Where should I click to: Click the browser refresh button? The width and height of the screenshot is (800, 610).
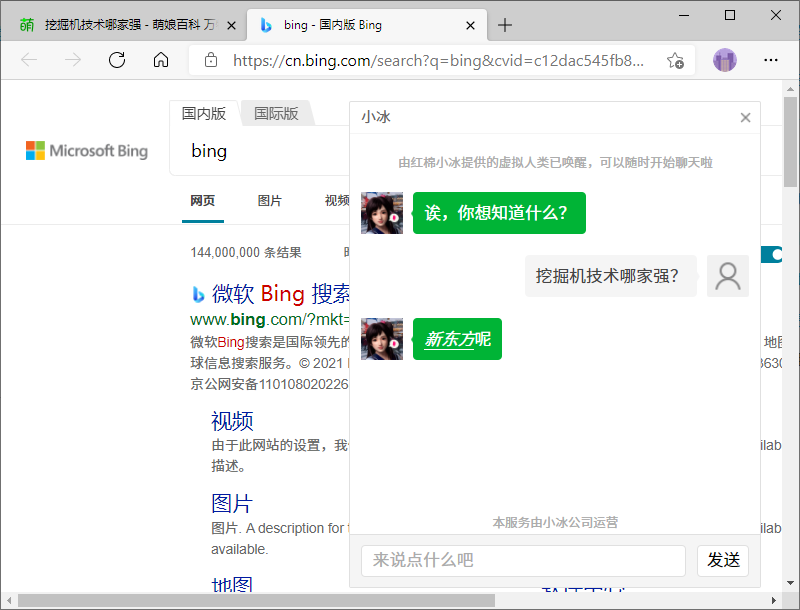[117, 60]
